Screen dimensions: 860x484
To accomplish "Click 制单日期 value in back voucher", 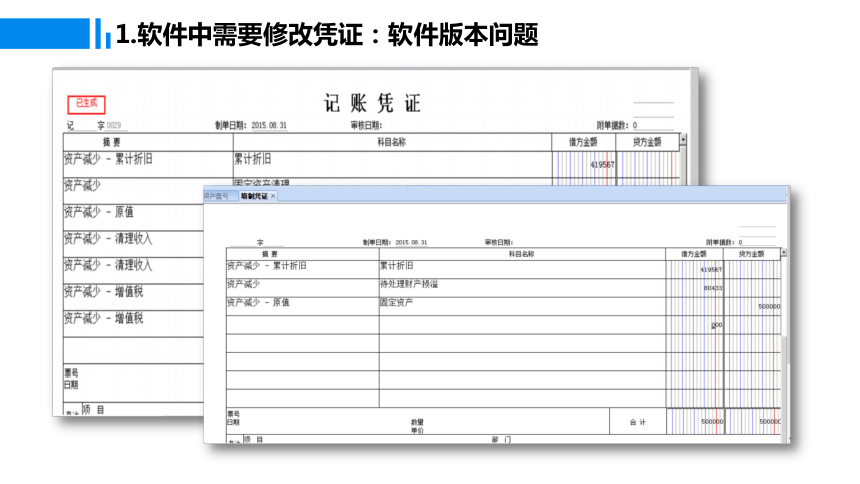I will tap(269, 126).
